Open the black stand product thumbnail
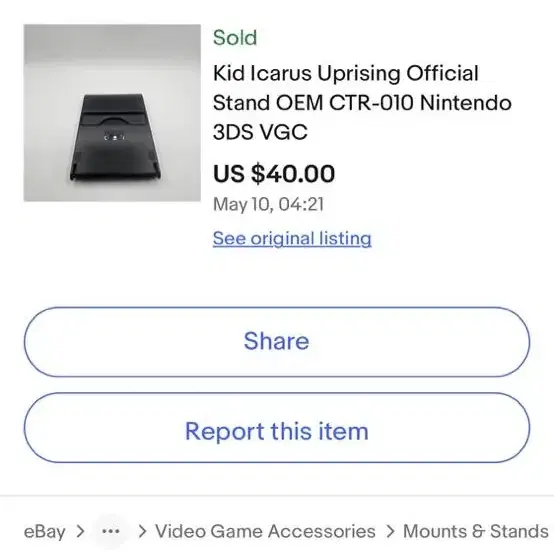This screenshot has width=554, height=554. click(x=112, y=113)
